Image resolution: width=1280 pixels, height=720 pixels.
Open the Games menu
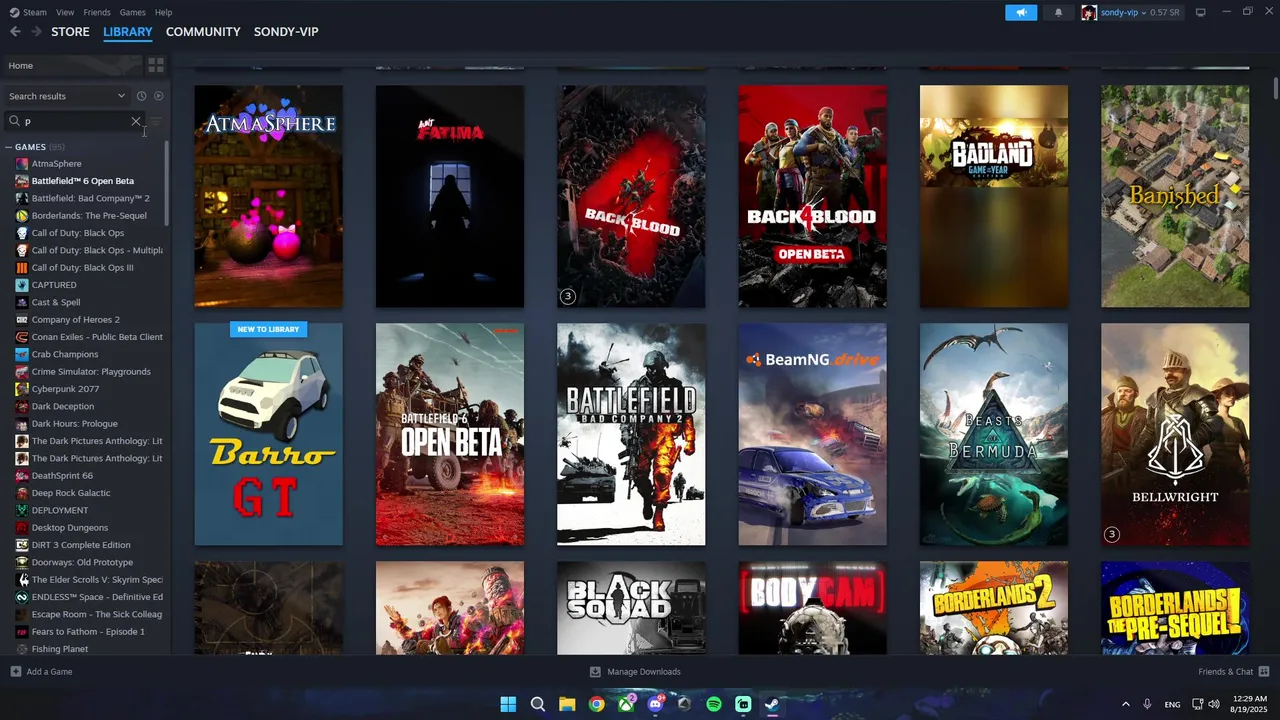click(132, 12)
